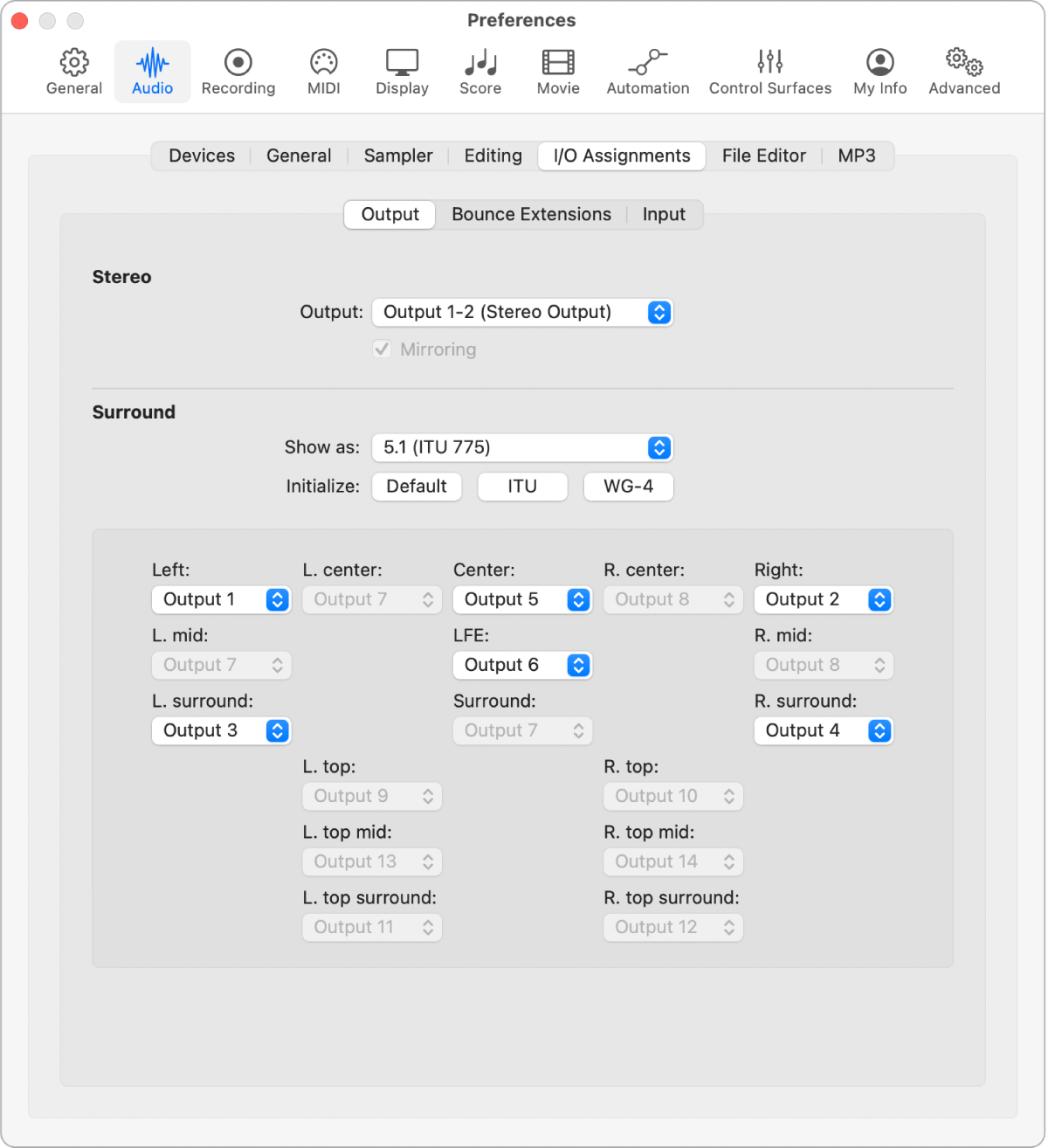Click the ITU initialize button
Image resolution: width=1048 pixels, height=1148 pixels.
click(522, 487)
